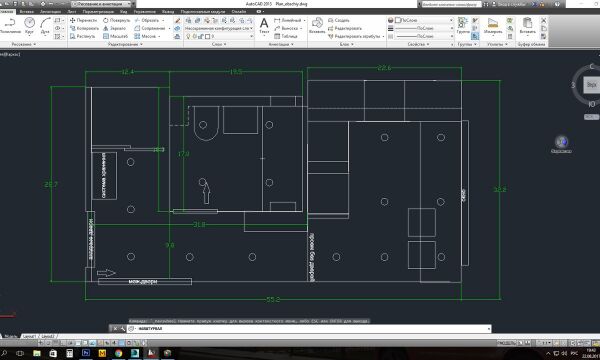The width and height of the screenshot is (600, 360).
Task: Expand the Слои panel title
Action: point(219,44)
